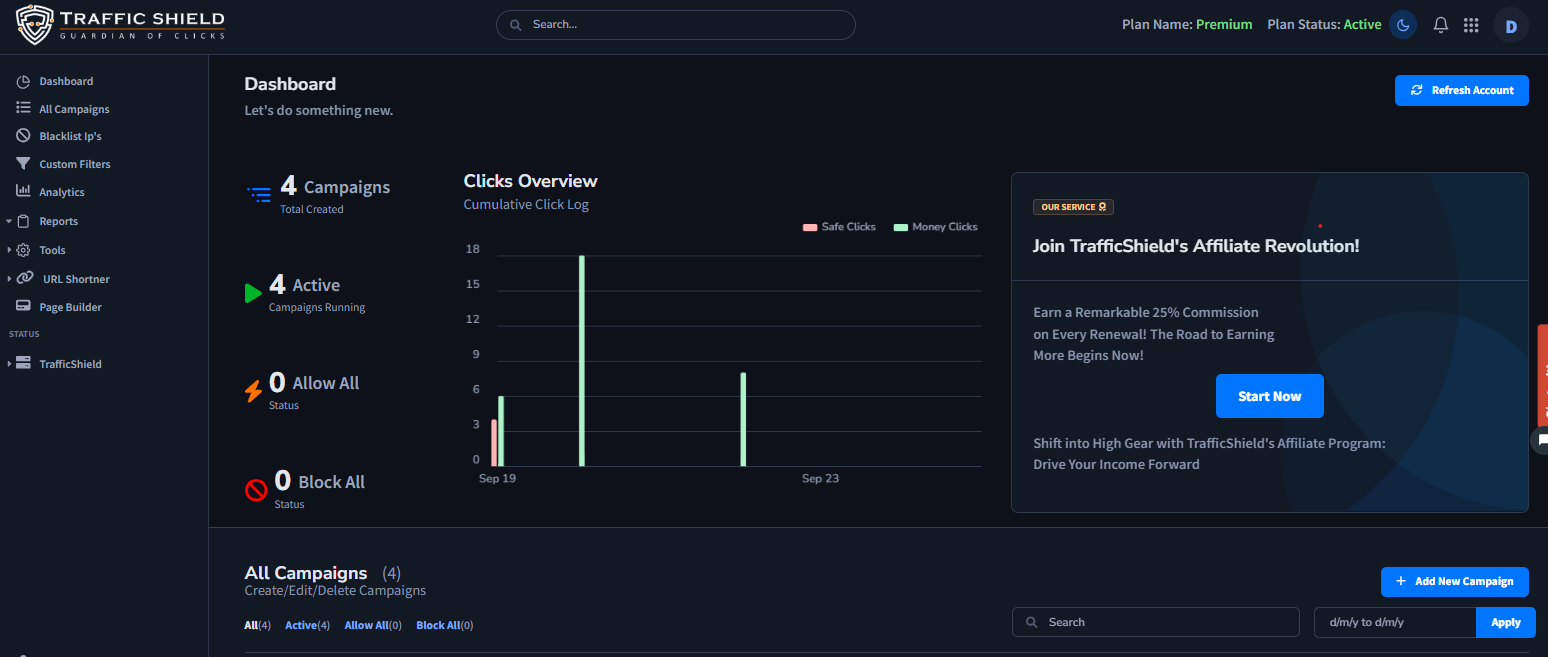Expand the Tools sidebar menu
The image size is (1548, 657).
[52, 250]
